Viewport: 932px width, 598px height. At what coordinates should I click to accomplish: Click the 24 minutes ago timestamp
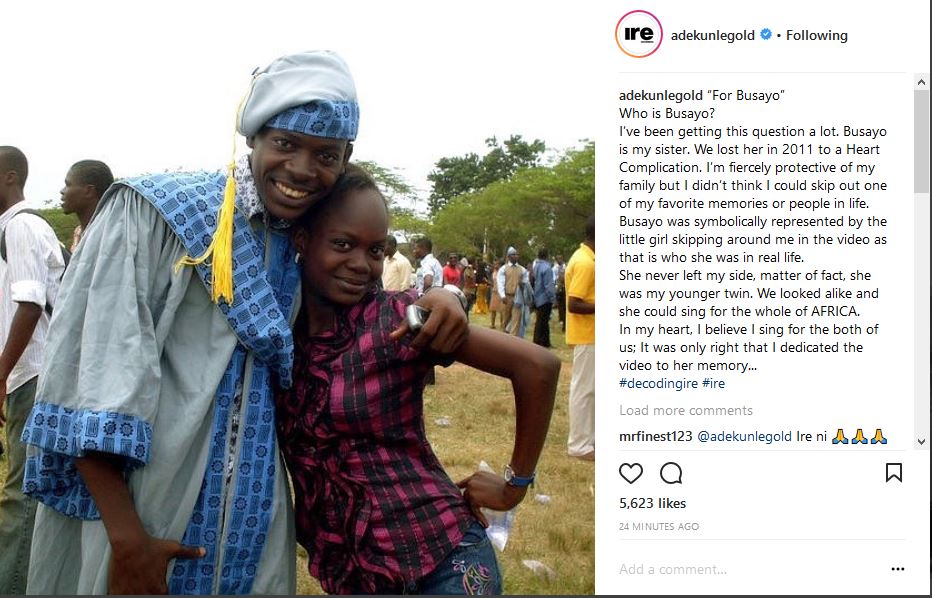pos(659,527)
